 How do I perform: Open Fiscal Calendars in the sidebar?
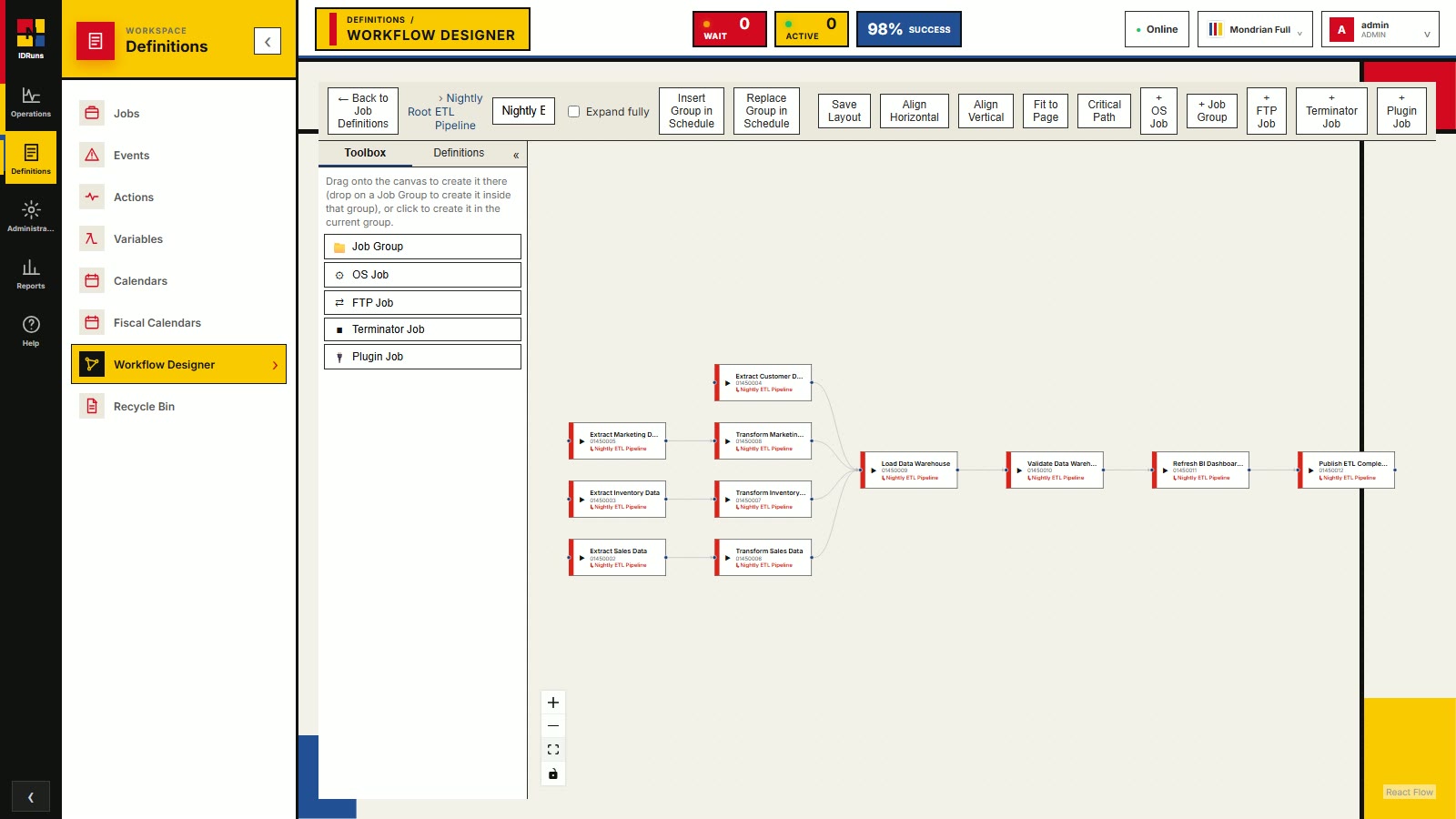[x=178, y=323]
